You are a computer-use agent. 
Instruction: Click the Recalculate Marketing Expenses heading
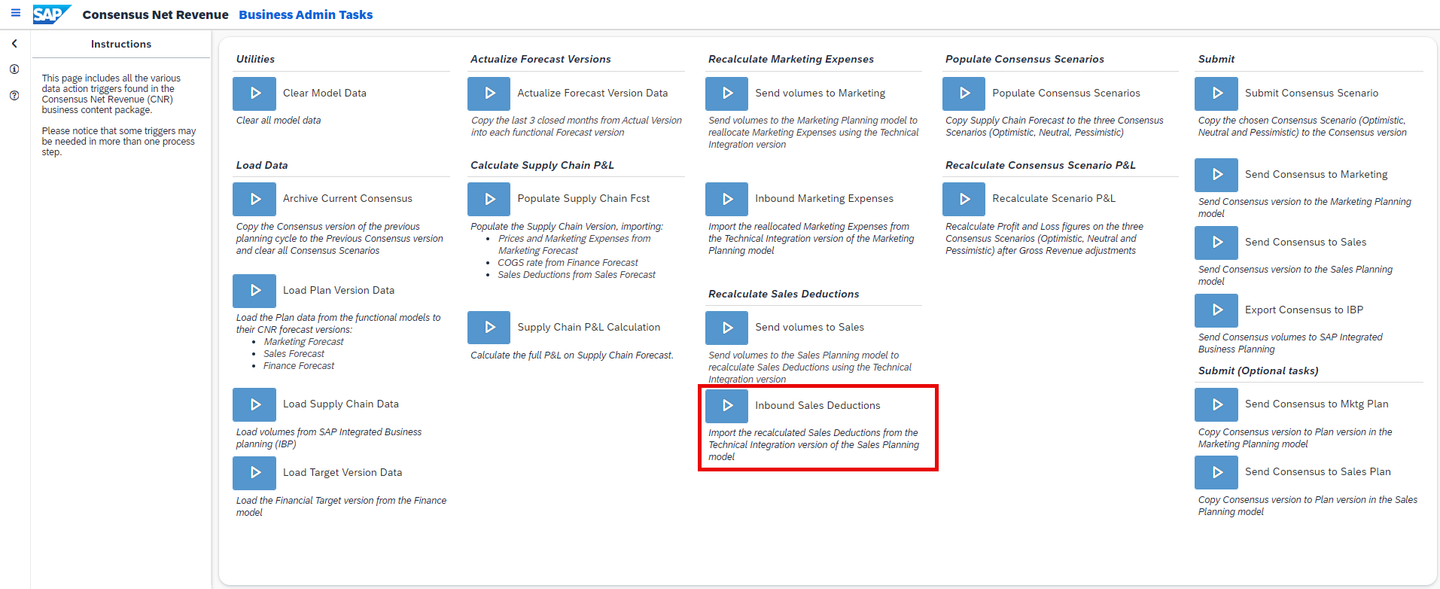[x=791, y=59]
